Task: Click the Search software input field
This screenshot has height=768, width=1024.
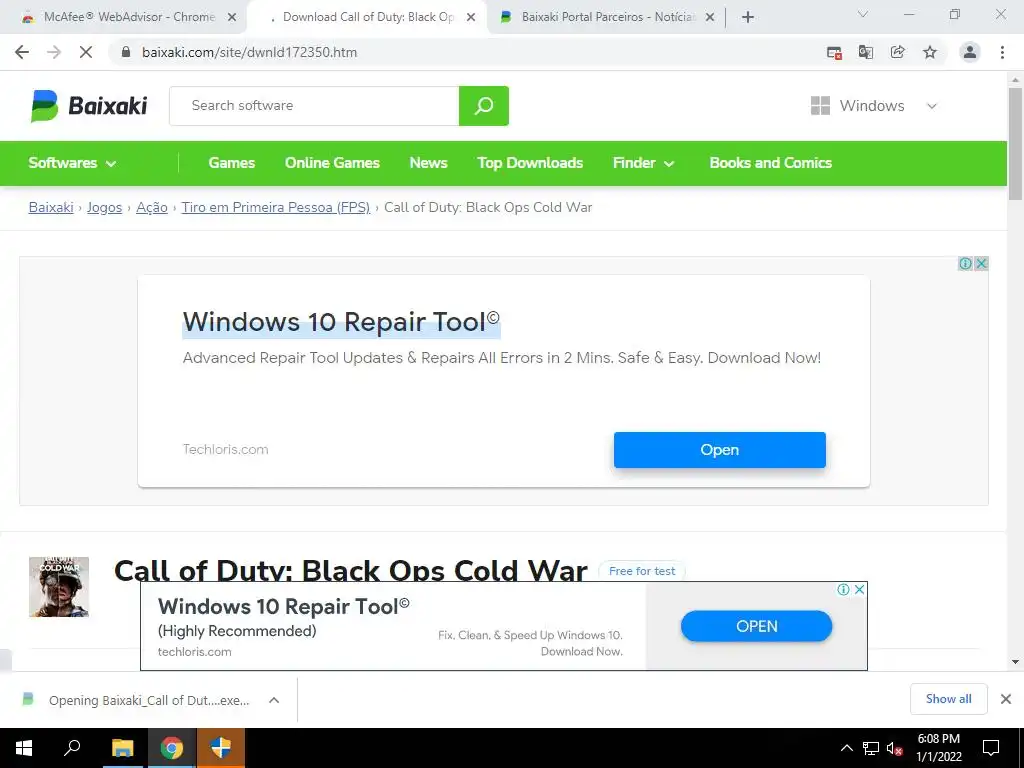Action: pyautogui.click(x=314, y=106)
